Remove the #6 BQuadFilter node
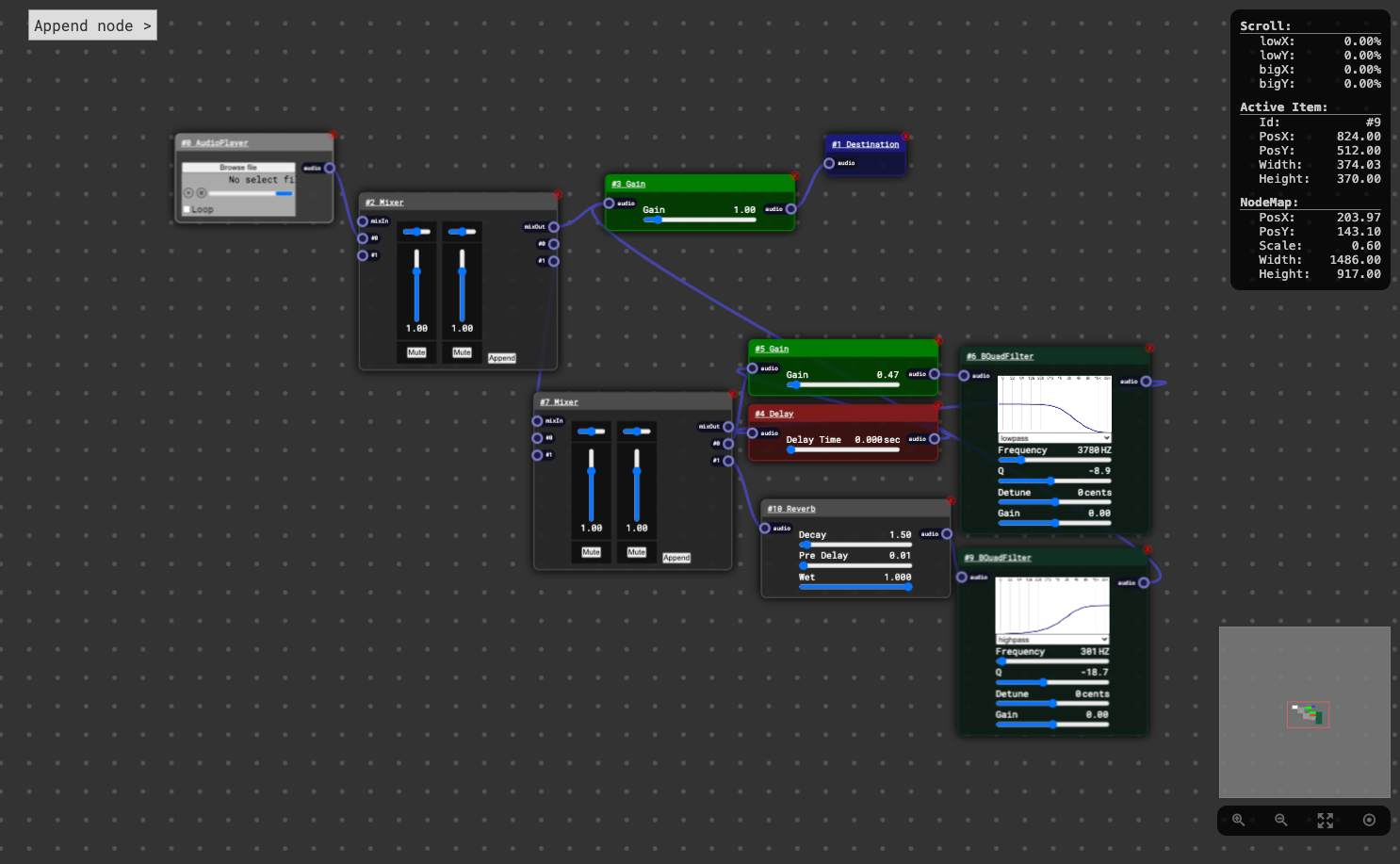The height and width of the screenshot is (864, 1400). 1149,348
